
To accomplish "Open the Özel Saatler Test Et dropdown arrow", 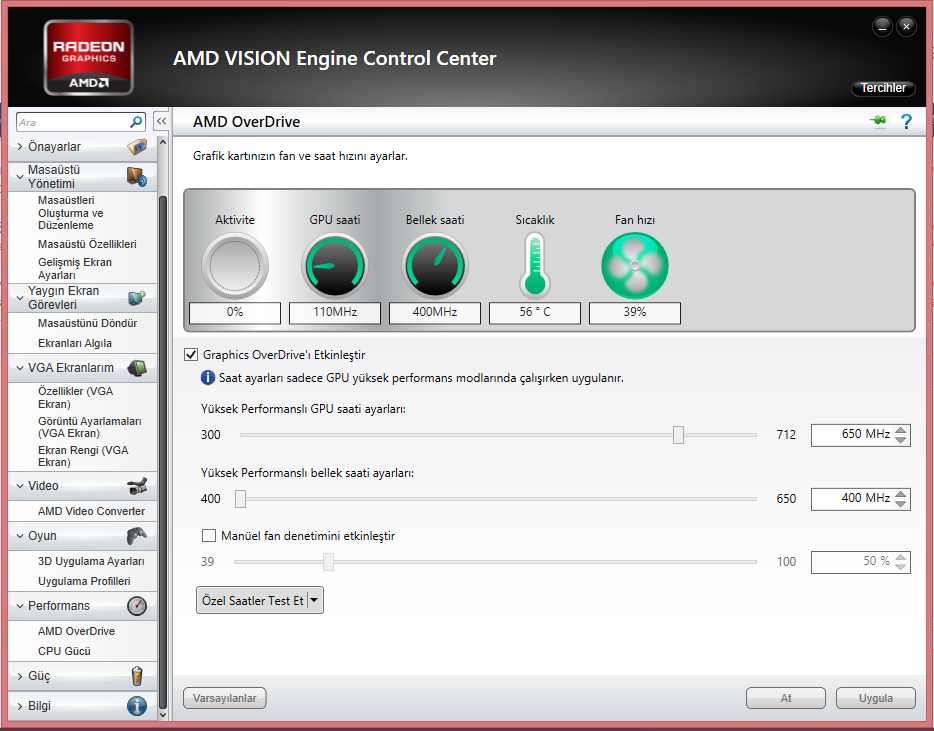I will click(315, 601).
